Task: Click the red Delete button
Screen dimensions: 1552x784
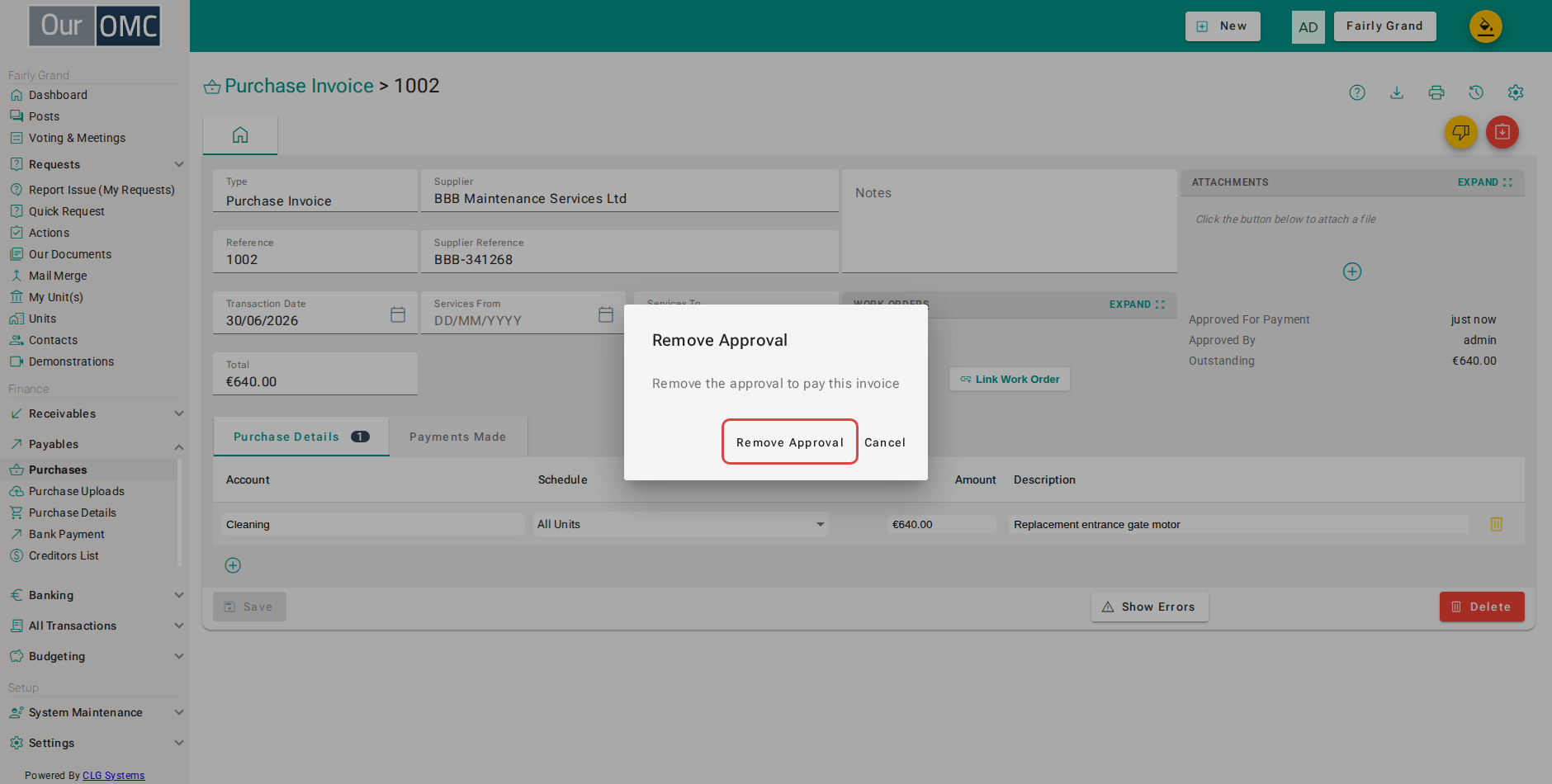Action: 1482,607
